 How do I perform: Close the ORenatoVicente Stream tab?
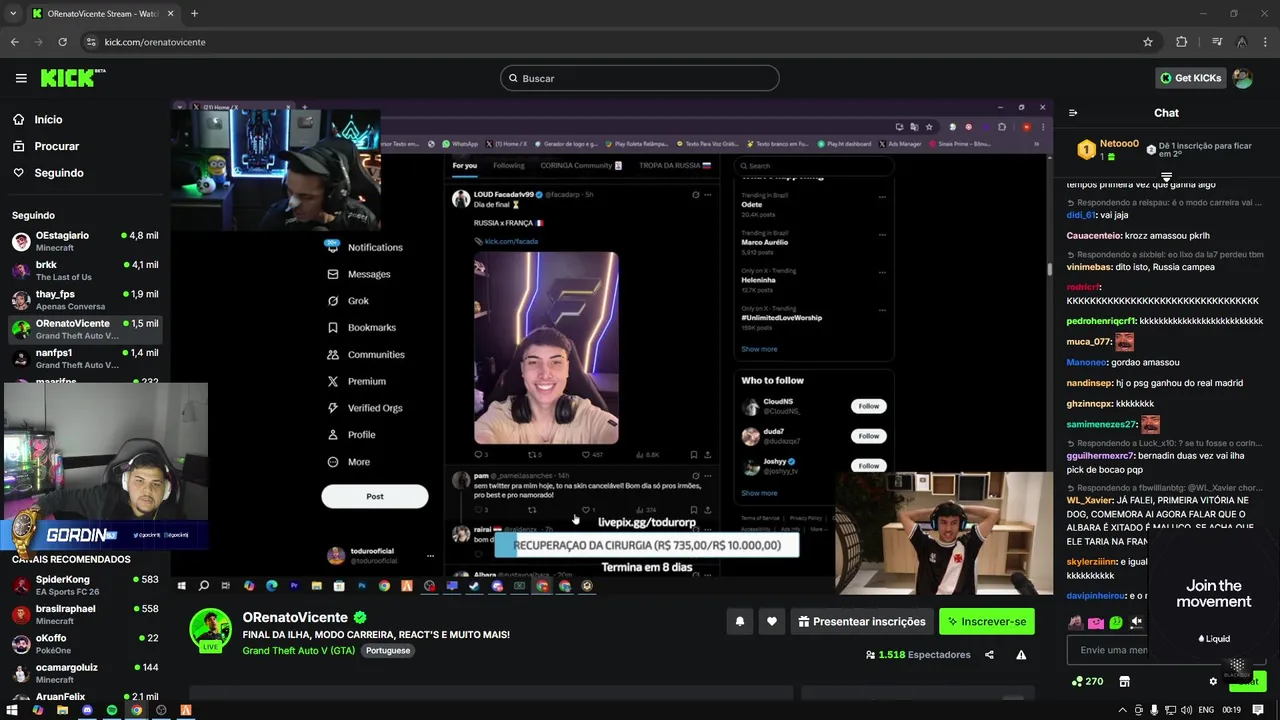tap(170, 14)
